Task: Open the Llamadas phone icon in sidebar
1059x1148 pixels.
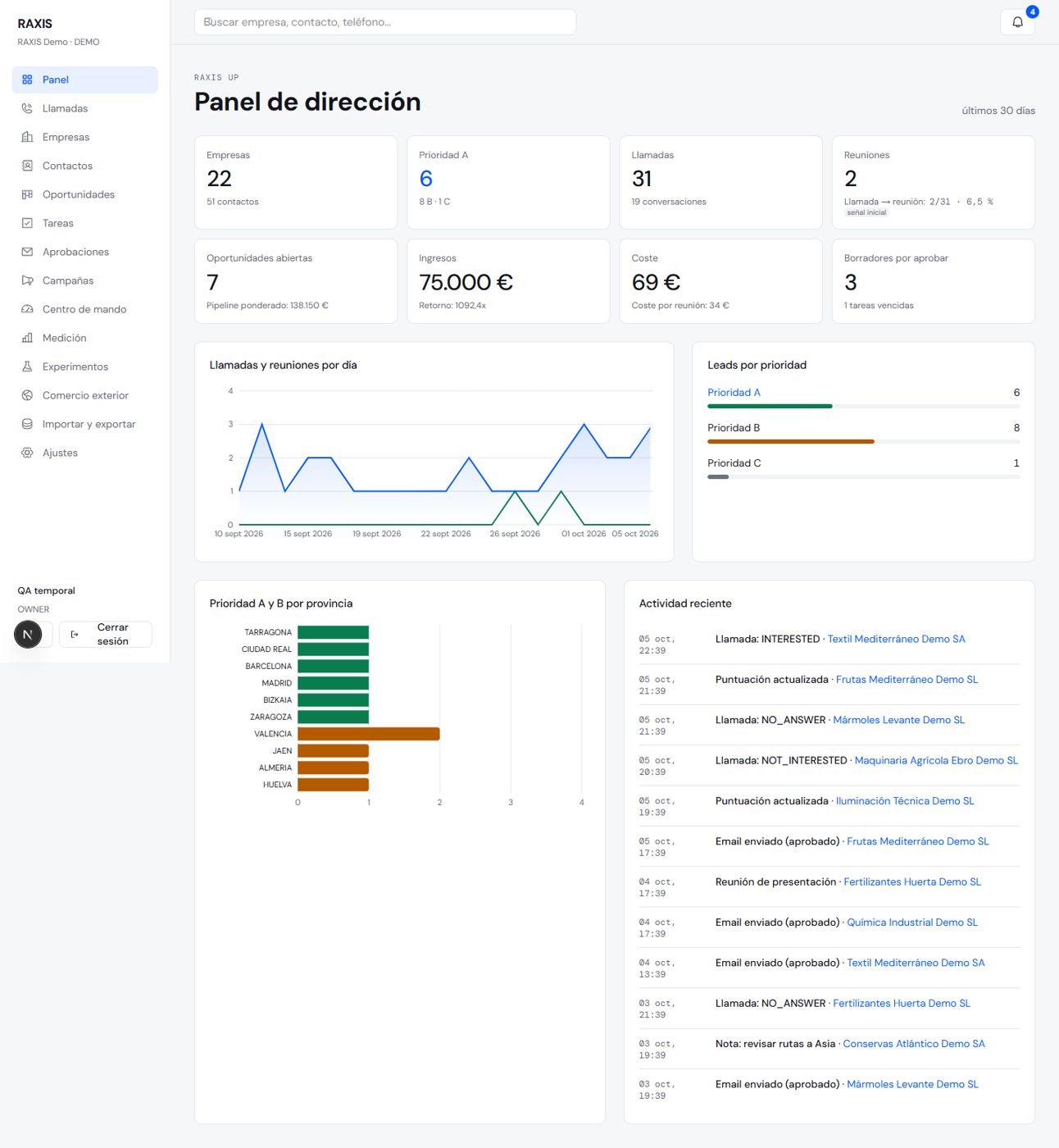Action: (x=27, y=108)
